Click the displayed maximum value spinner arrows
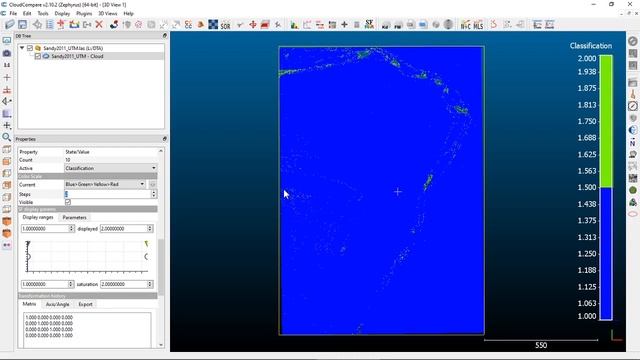 pos(150,229)
